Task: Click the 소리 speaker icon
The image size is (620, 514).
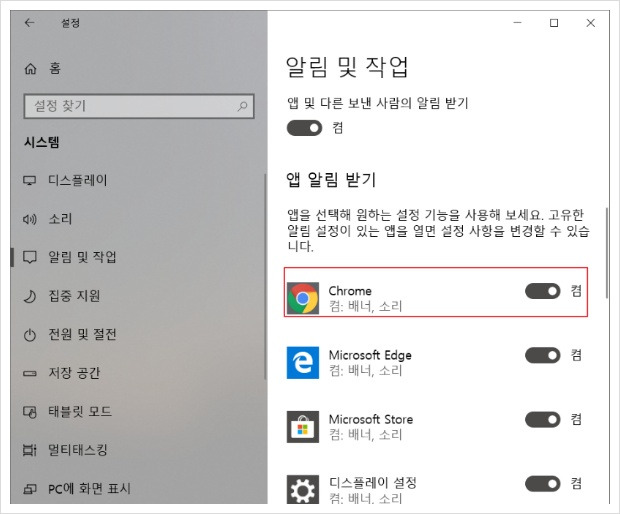Action: (x=30, y=219)
